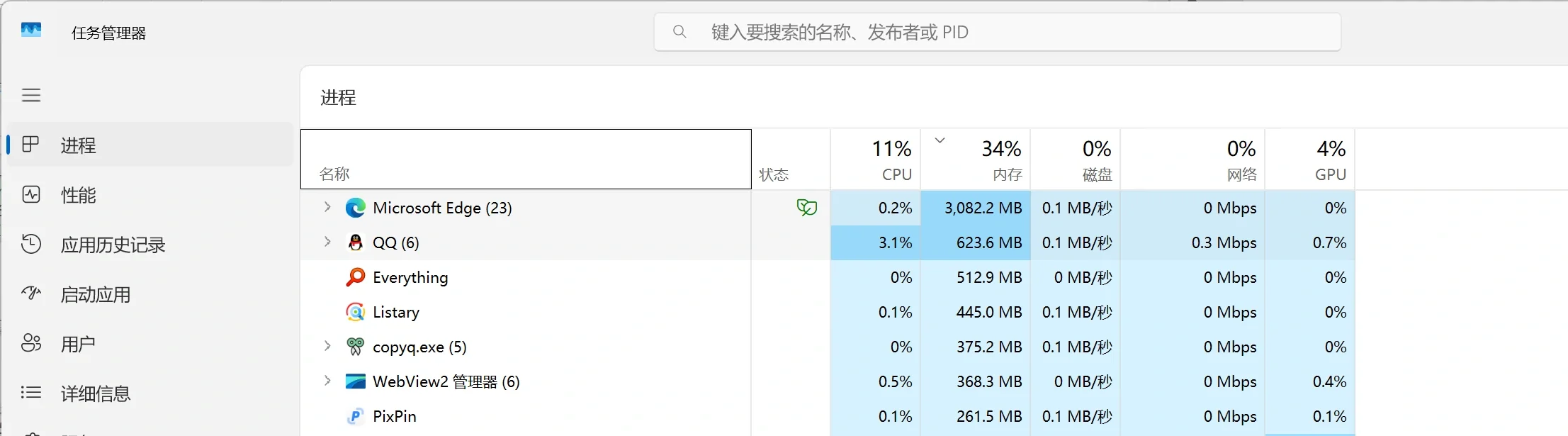
Task: Select the copyq.exe (5) row
Action: [x=828, y=347]
